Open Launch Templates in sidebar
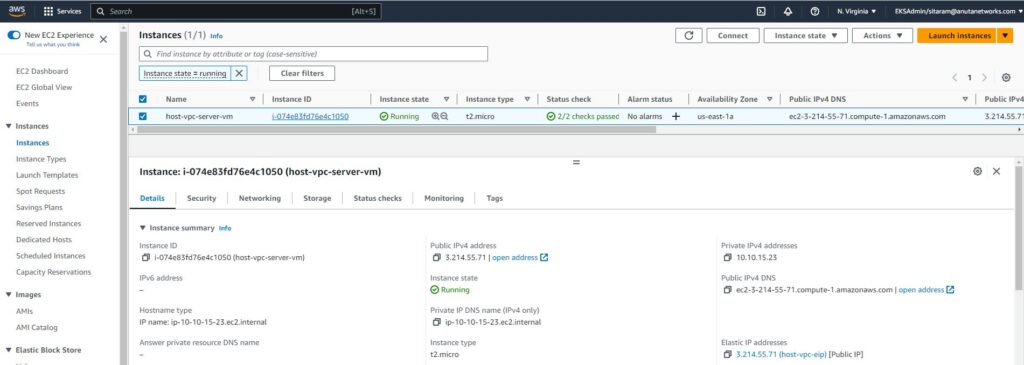This screenshot has height=365, width=1024. coord(47,175)
